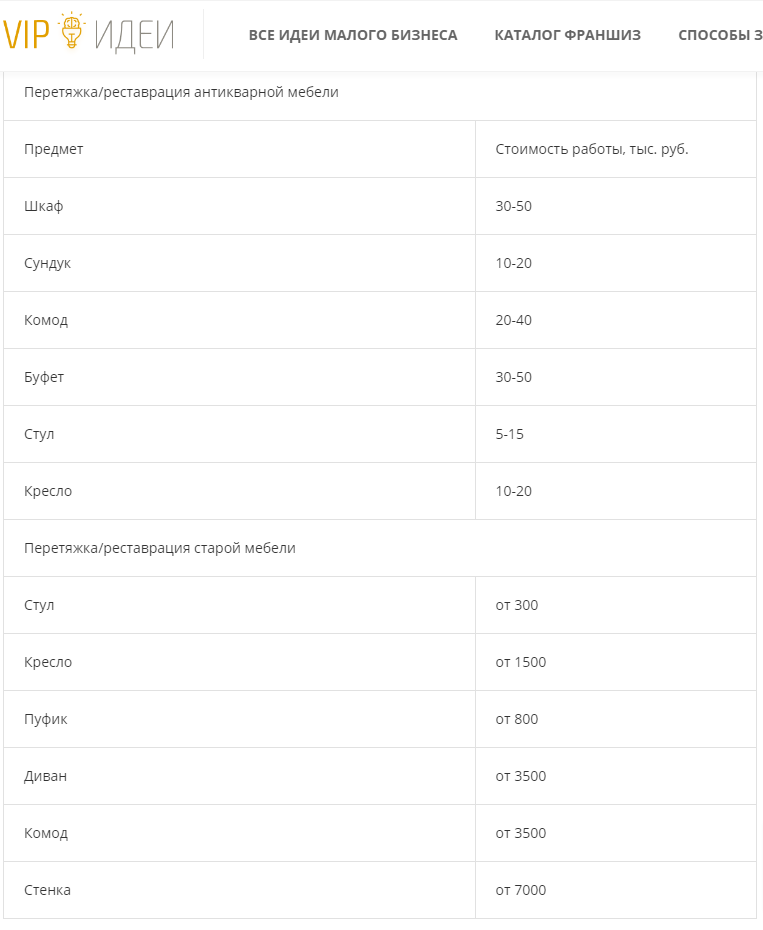Select the Сундук row label
The height and width of the screenshot is (930, 763).
(x=48, y=263)
